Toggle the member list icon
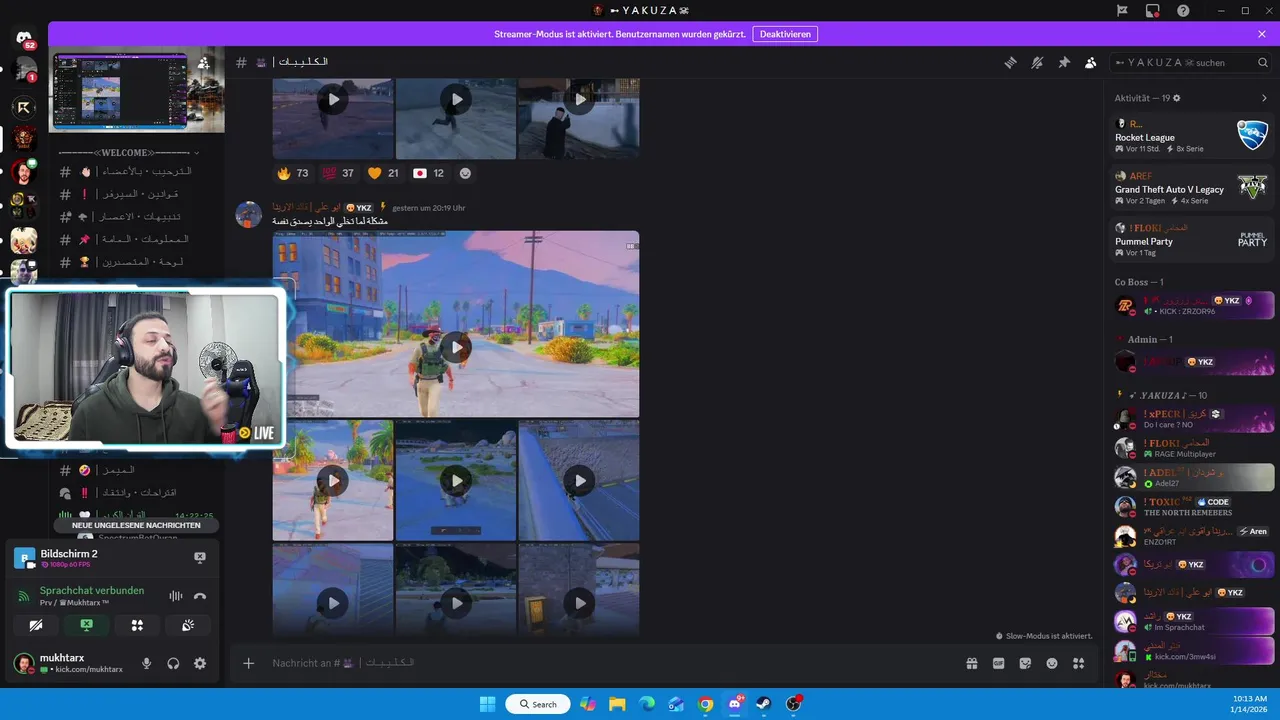Viewport: 1280px width, 720px height. [1091, 62]
